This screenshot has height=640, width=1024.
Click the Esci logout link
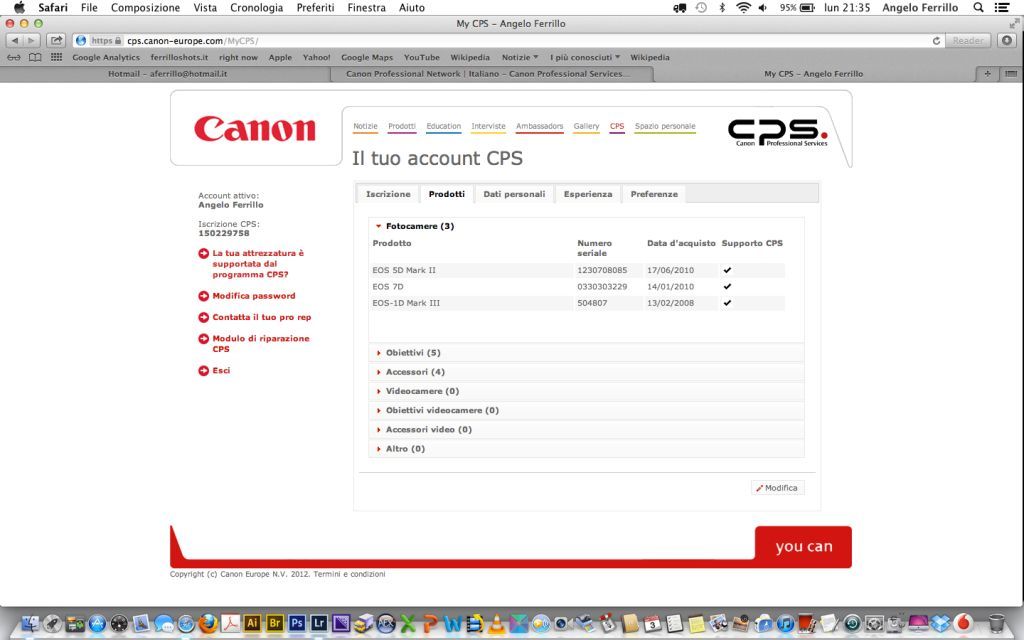[x=221, y=371]
